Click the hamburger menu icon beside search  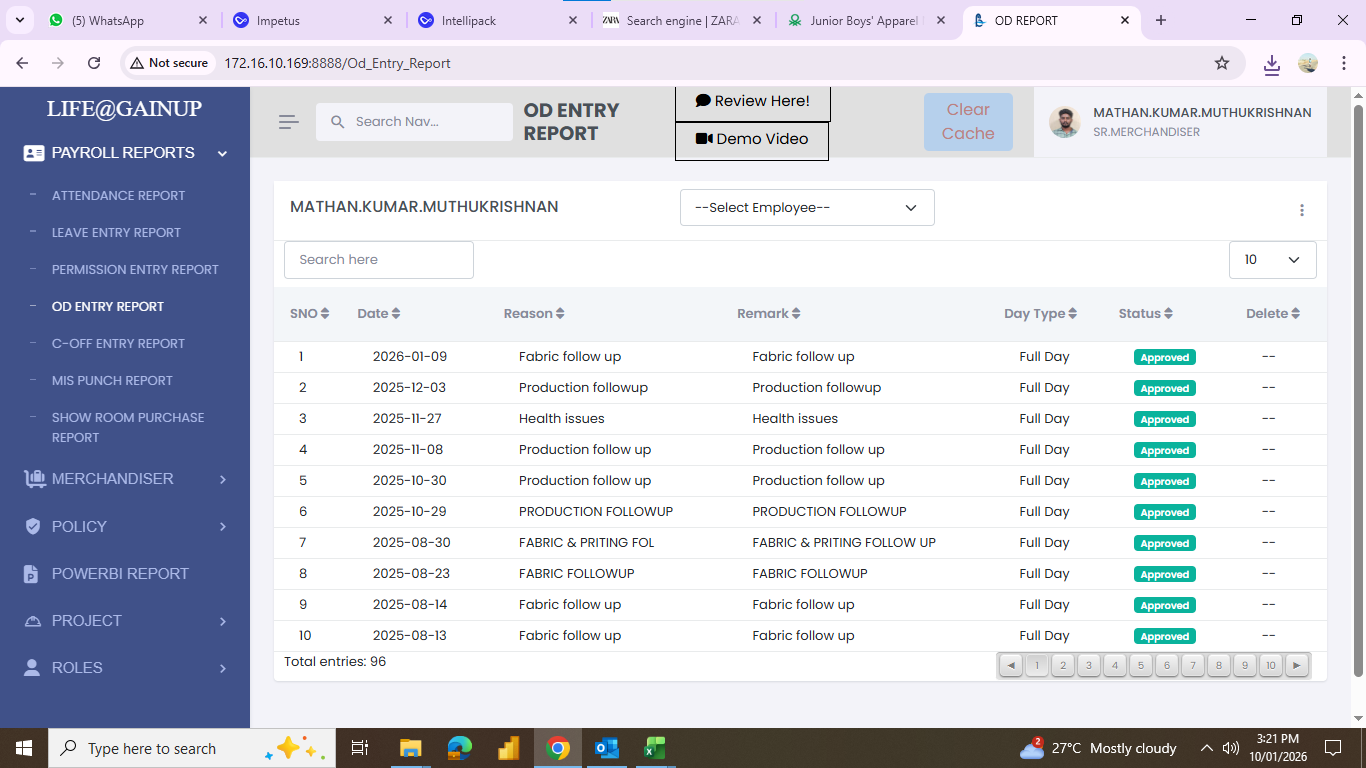(x=288, y=122)
